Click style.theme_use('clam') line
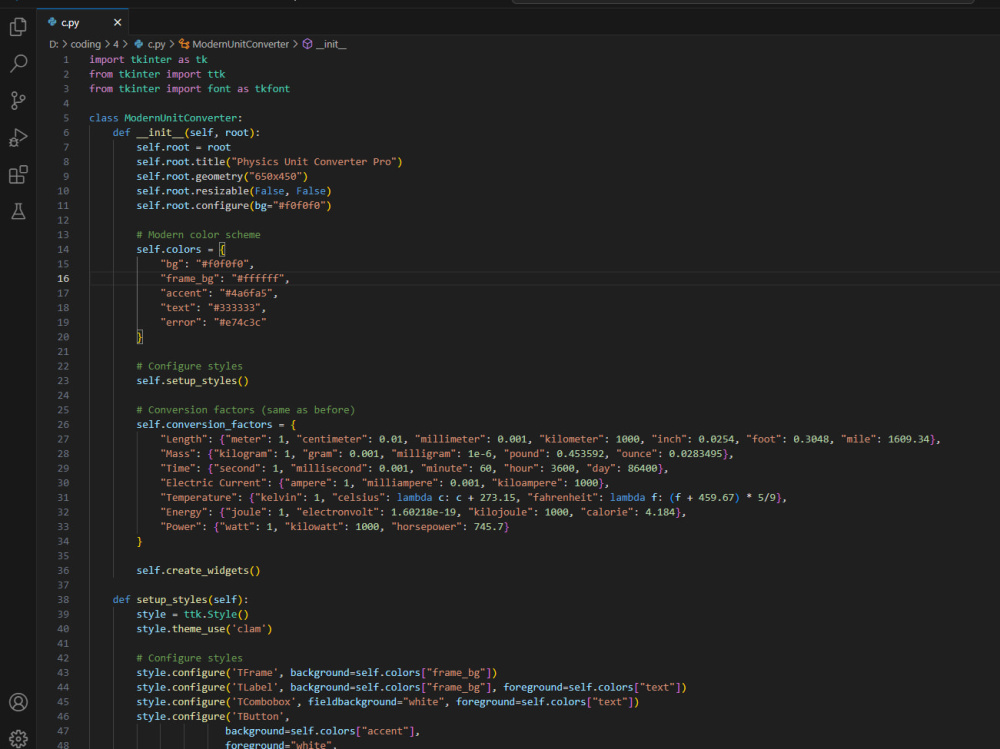The image size is (1000, 749). tap(204, 628)
